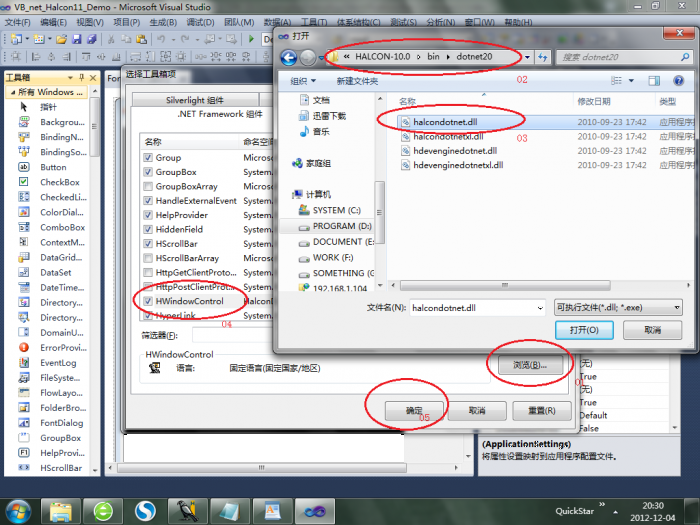Switch to the .NET Framework components tab

[220, 114]
